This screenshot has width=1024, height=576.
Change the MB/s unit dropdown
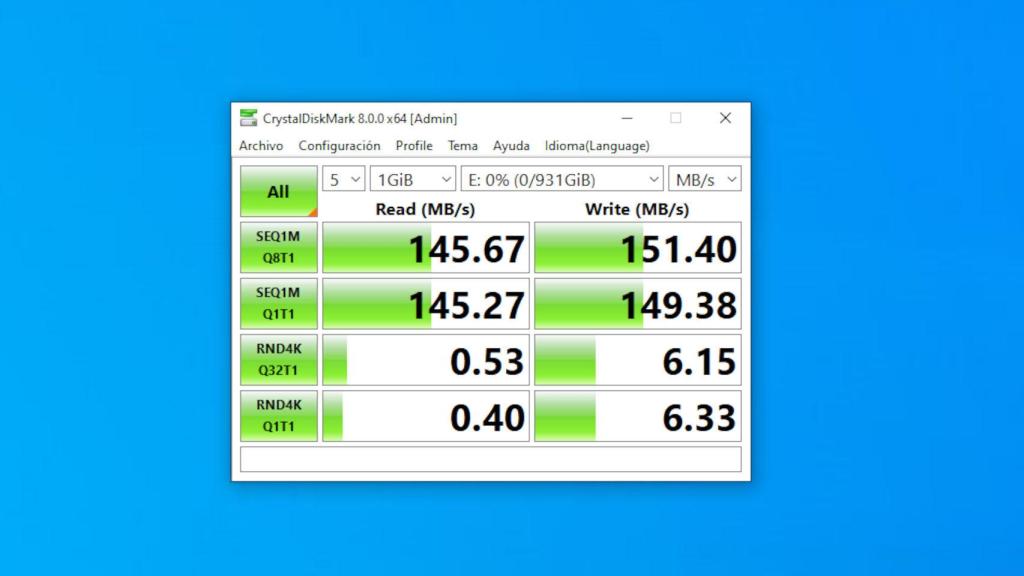pos(705,180)
